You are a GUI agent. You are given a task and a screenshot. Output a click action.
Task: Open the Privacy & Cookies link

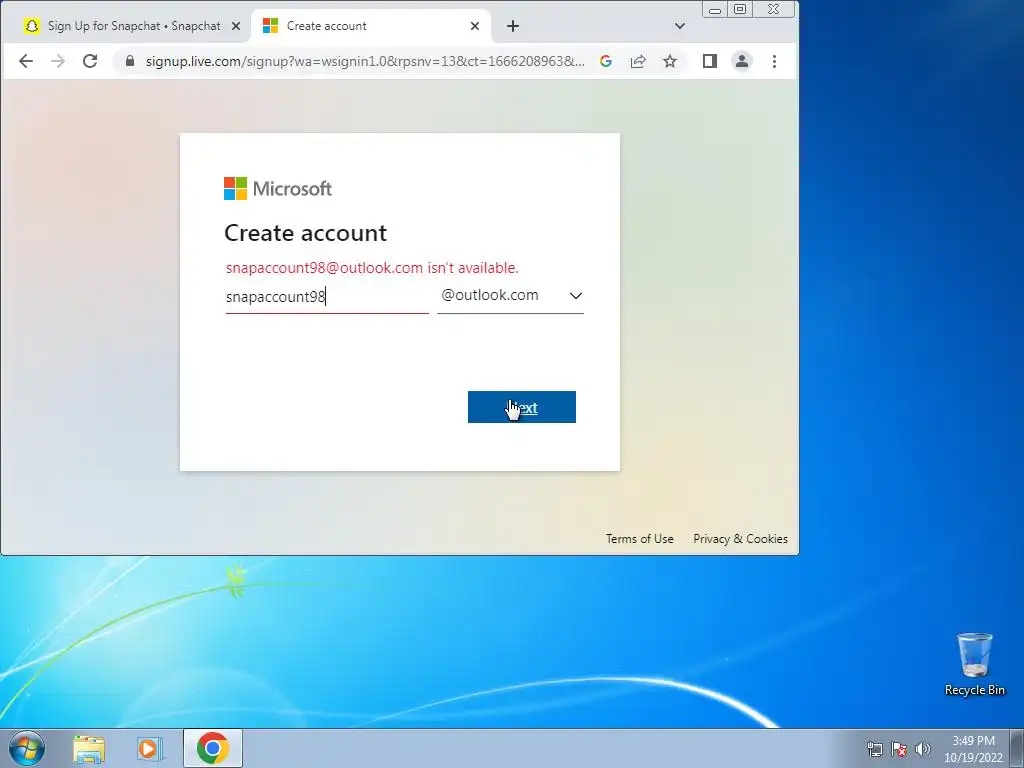pyautogui.click(x=741, y=539)
